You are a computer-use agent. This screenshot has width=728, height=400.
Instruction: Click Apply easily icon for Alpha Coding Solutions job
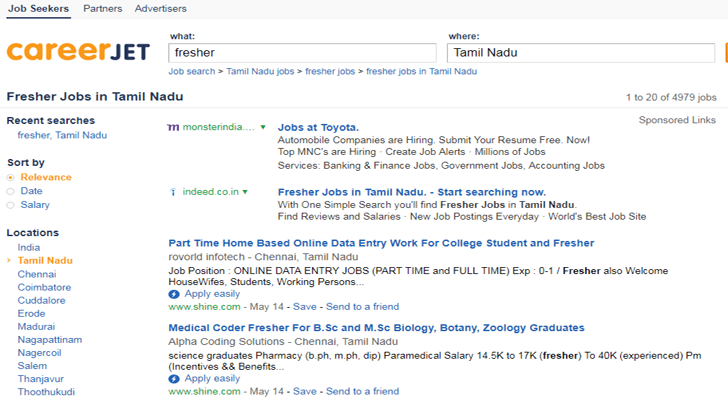tap(174, 379)
